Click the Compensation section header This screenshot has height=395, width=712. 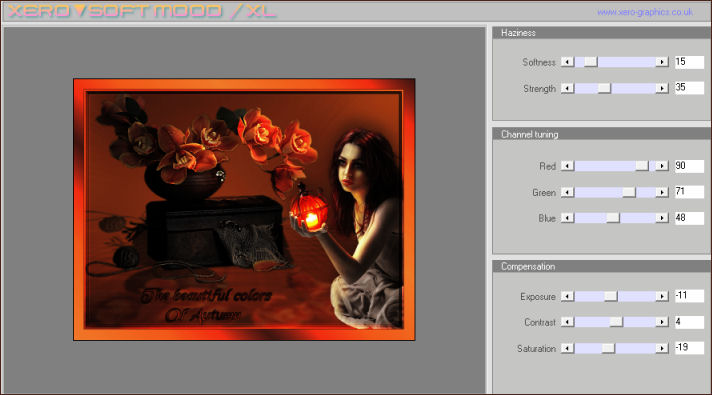pos(601,267)
